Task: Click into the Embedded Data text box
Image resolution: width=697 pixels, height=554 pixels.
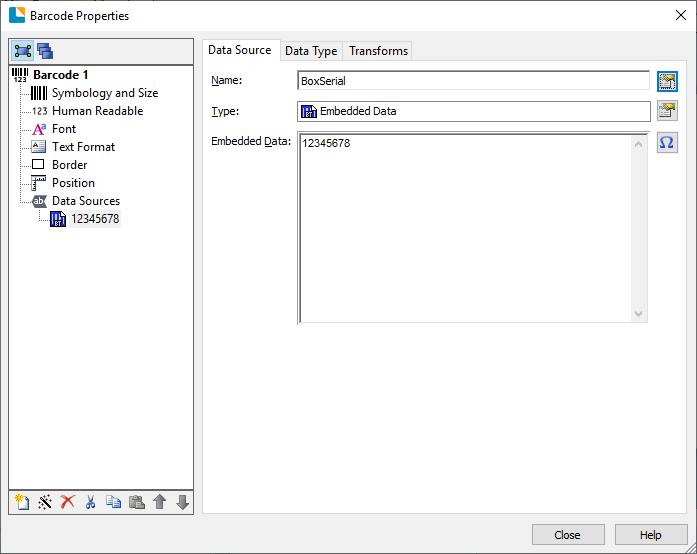Action: click(465, 228)
